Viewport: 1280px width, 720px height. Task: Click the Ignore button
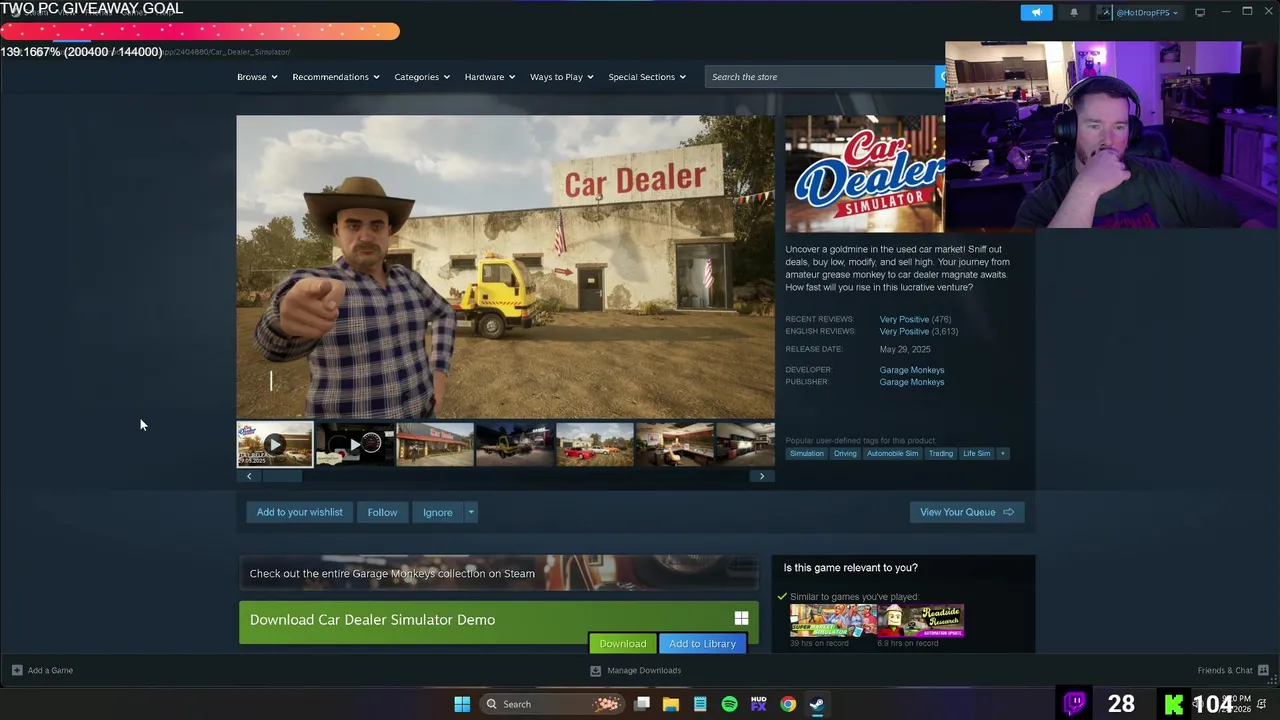pyautogui.click(x=437, y=512)
